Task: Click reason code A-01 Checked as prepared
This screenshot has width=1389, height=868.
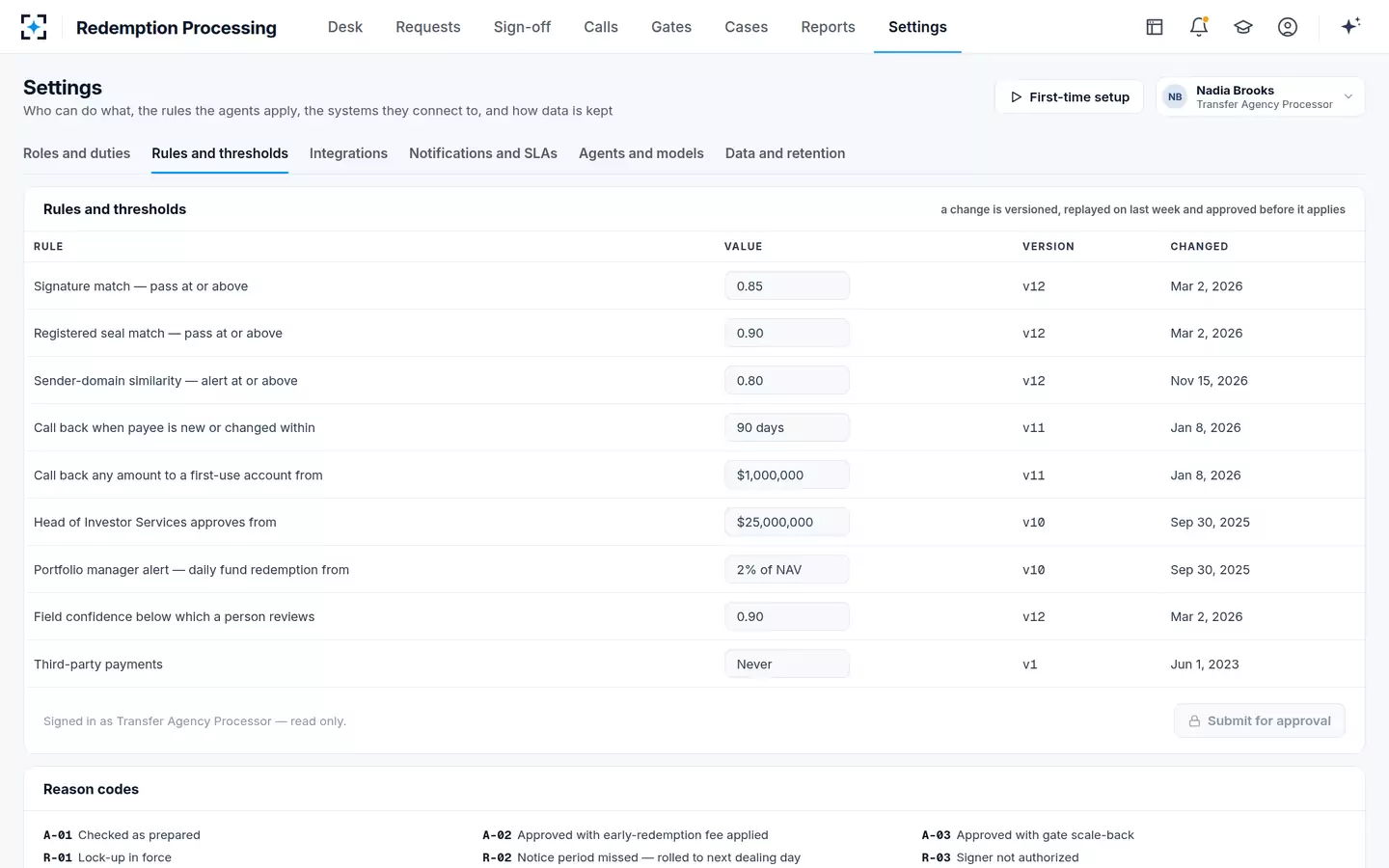Action: [122, 835]
